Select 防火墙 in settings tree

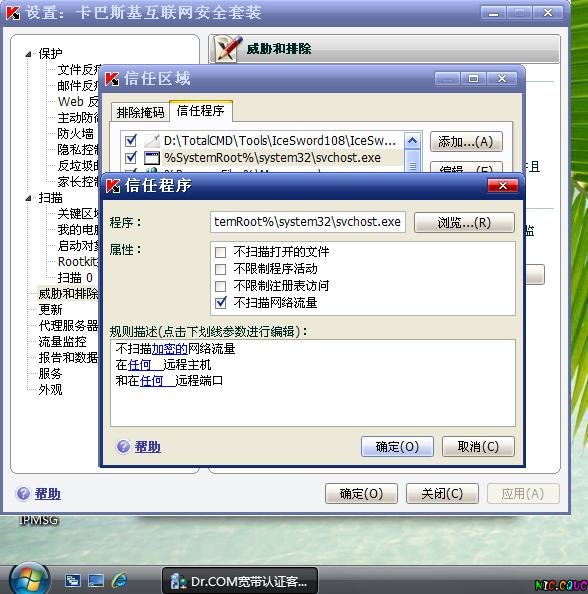[75, 133]
